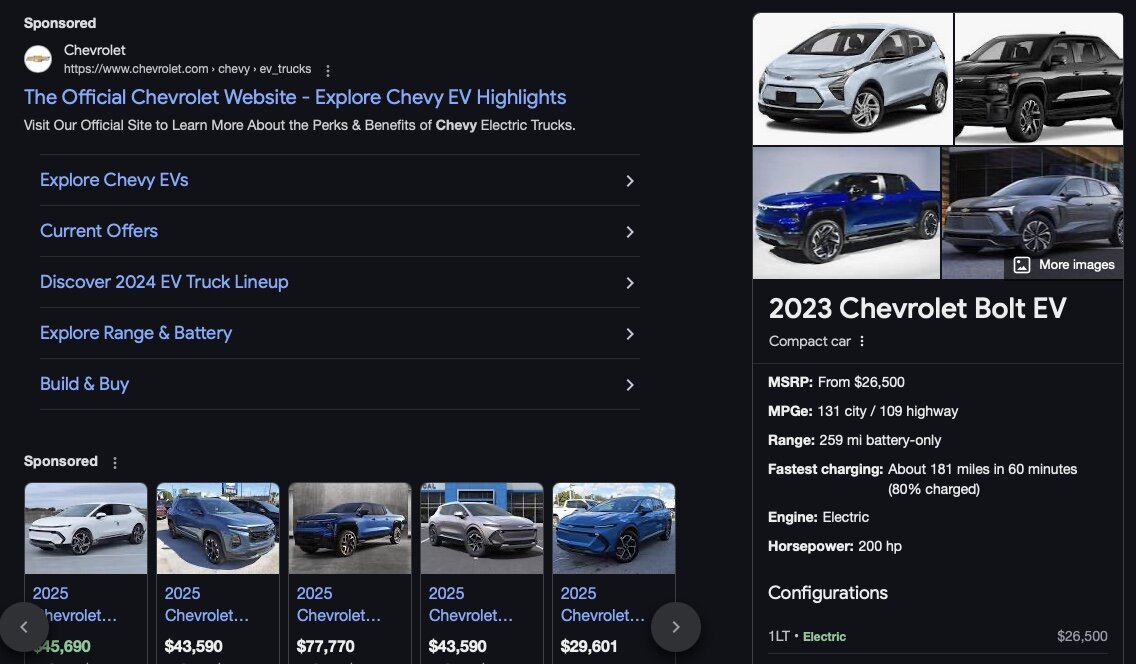
Task: Select the 1LT Electric configuration row
Action: click(x=937, y=636)
